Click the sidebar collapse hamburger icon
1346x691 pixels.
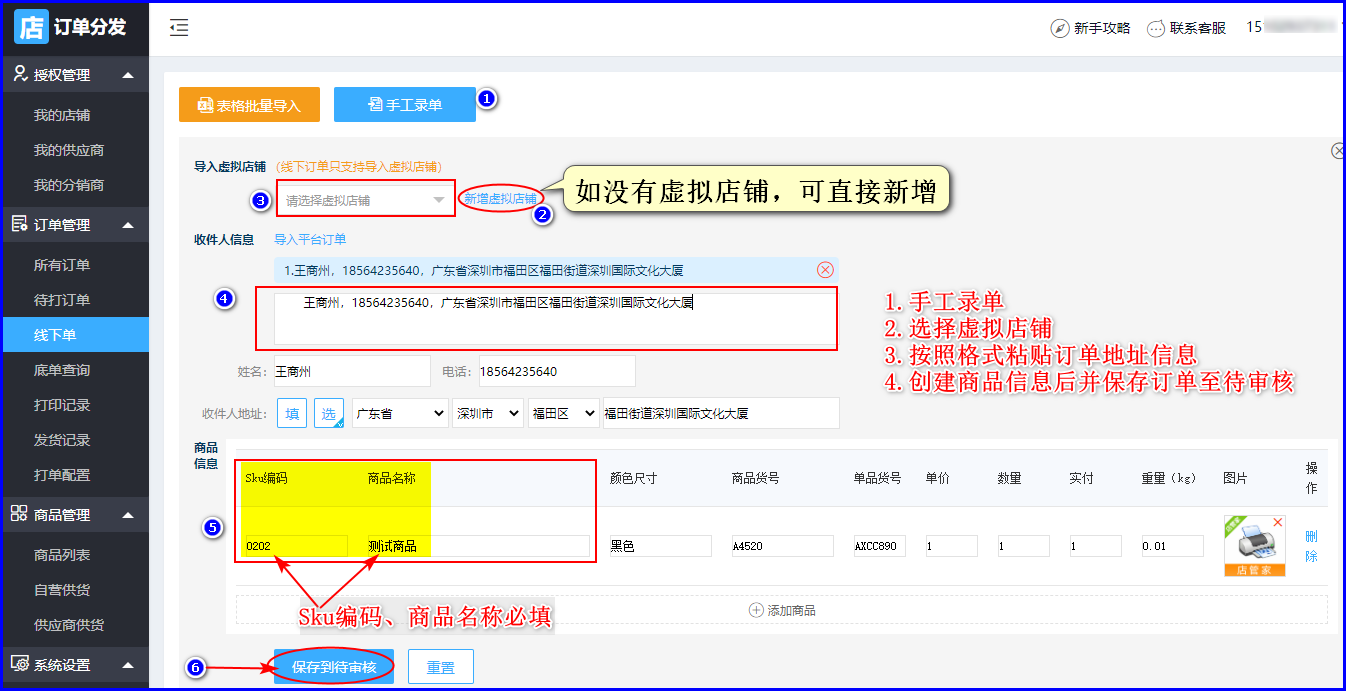(x=179, y=28)
